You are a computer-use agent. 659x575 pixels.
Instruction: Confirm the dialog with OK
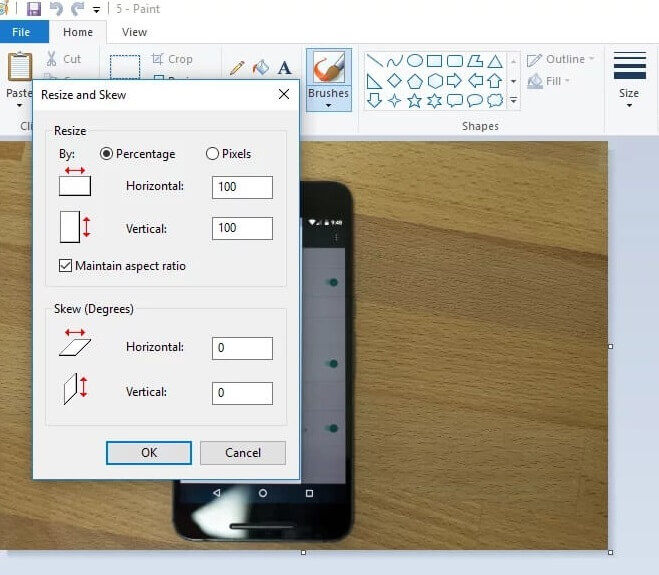click(x=149, y=453)
